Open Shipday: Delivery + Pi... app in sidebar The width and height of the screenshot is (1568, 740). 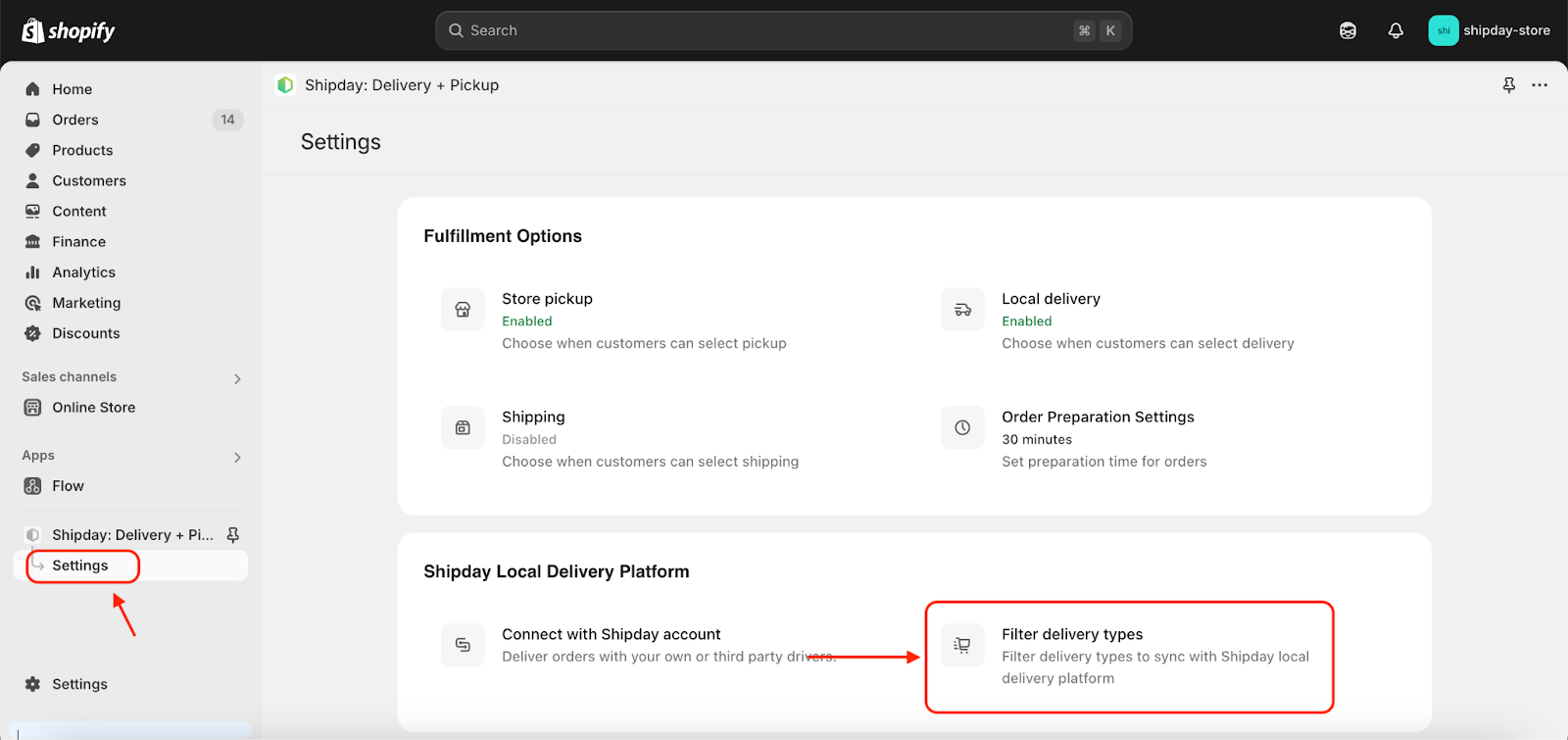coord(132,535)
